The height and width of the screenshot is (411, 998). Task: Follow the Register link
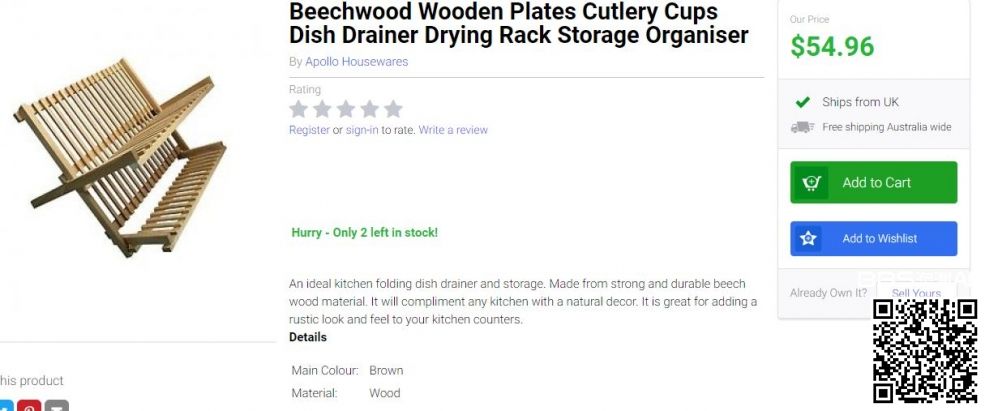pyautogui.click(x=309, y=130)
